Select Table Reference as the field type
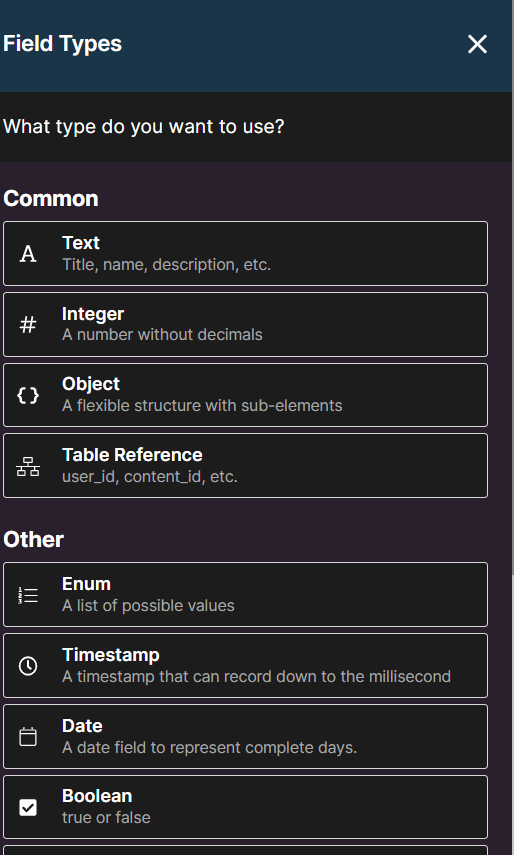 245,466
